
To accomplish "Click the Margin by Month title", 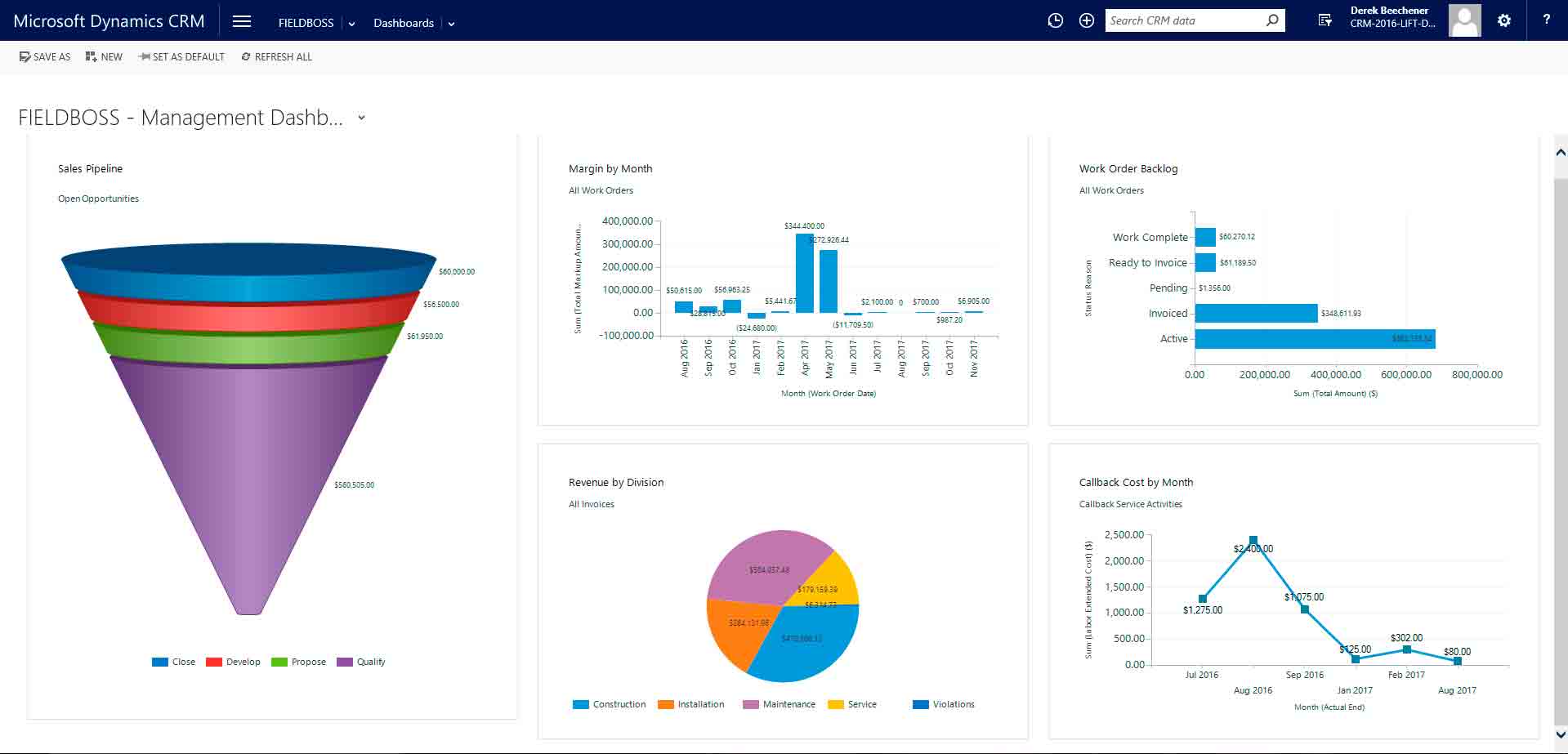I will point(610,169).
